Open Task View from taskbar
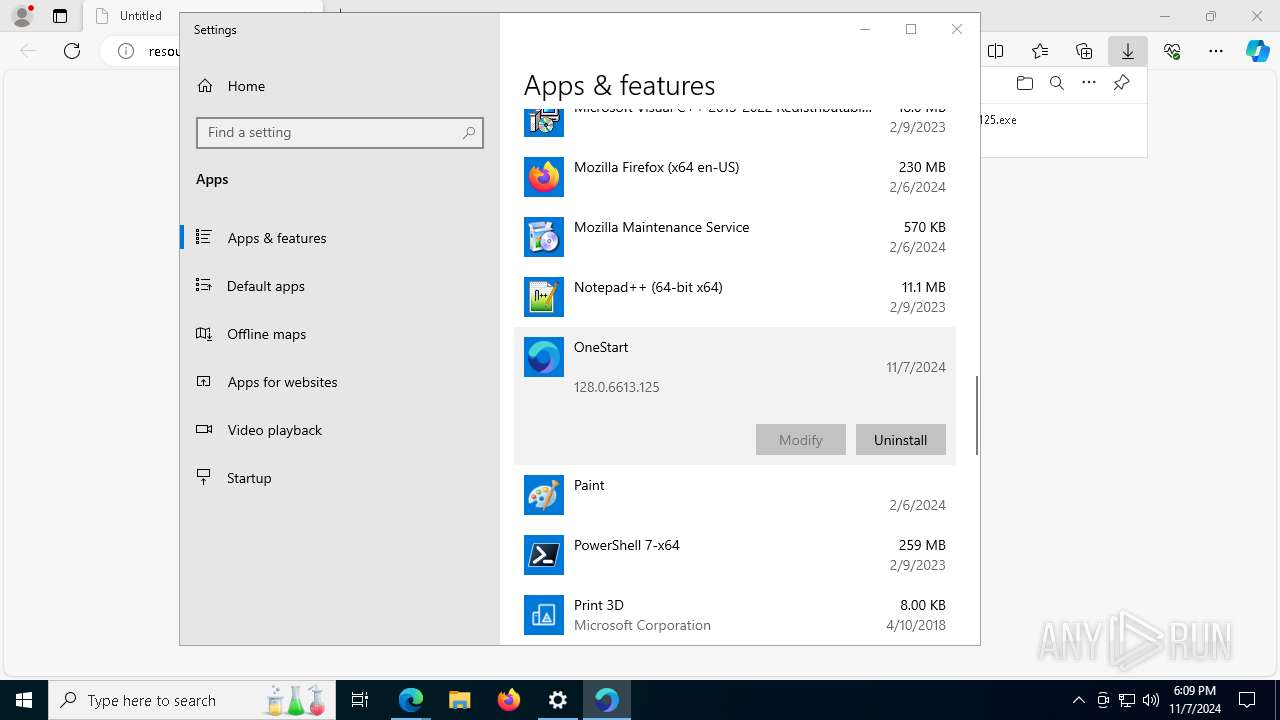Image resolution: width=1280 pixels, height=720 pixels. pos(361,700)
